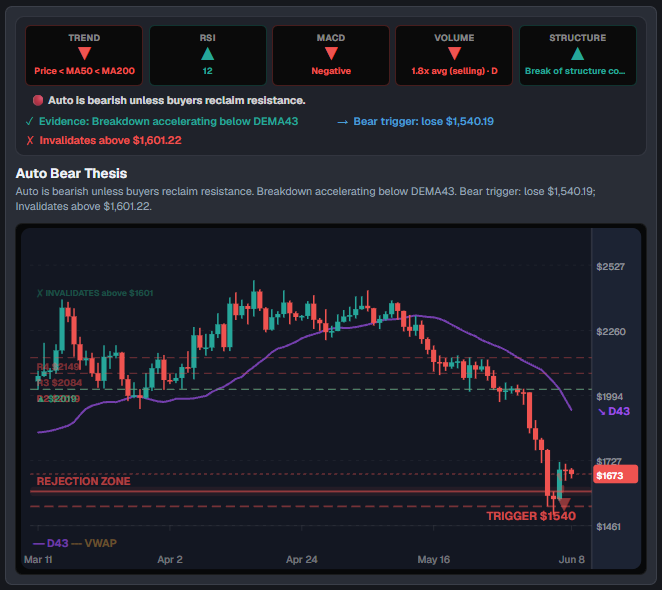Click 'Invalidates above $1,601.22' line
Image resolution: width=662 pixels, height=590 pixels.
coord(111,140)
